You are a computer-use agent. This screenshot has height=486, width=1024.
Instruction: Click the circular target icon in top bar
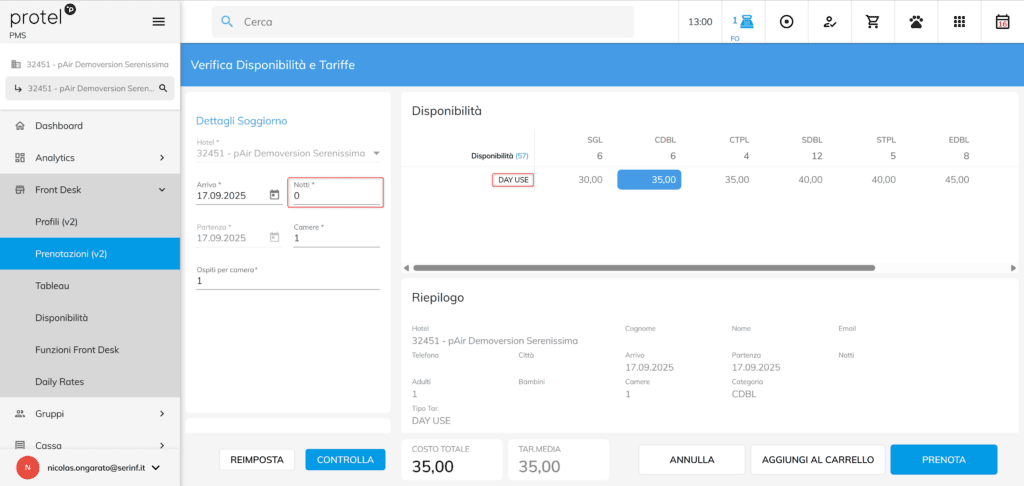pyautogui.click(x=786, y=22)
